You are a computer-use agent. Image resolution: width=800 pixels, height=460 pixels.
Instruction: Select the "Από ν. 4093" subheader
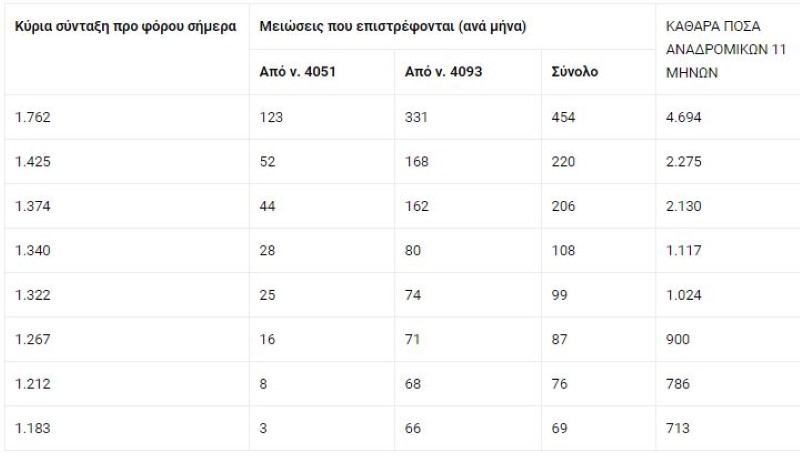coord(439,71)
